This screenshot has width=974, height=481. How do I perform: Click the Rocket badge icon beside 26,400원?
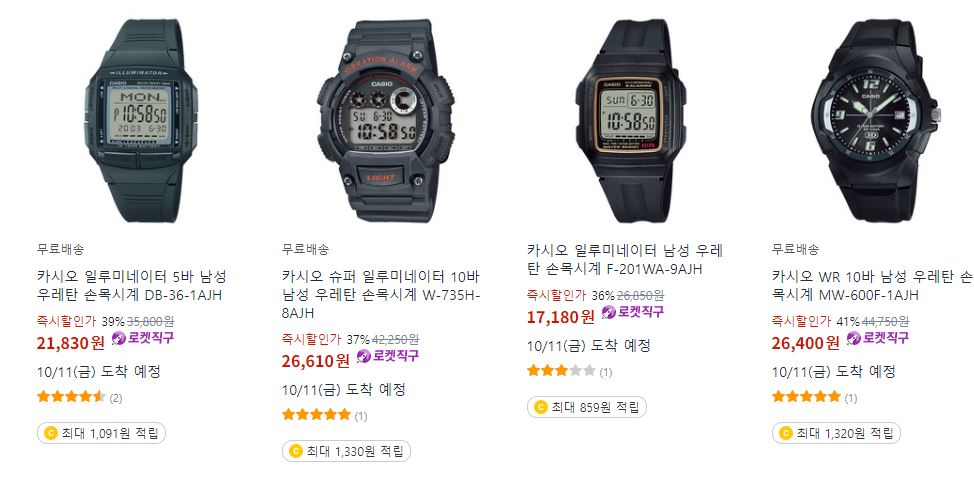click(x=854, y=338)
